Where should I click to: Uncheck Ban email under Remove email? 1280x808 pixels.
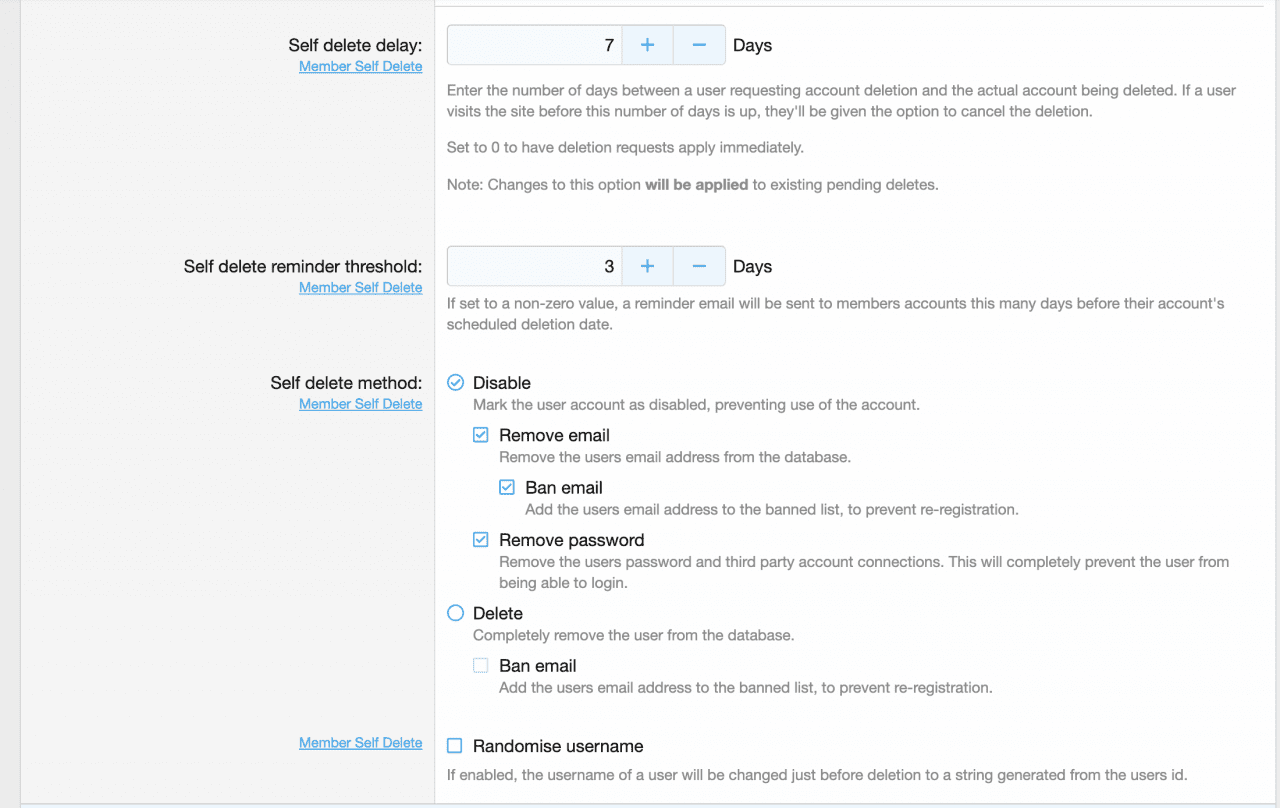tap(507, 488)
